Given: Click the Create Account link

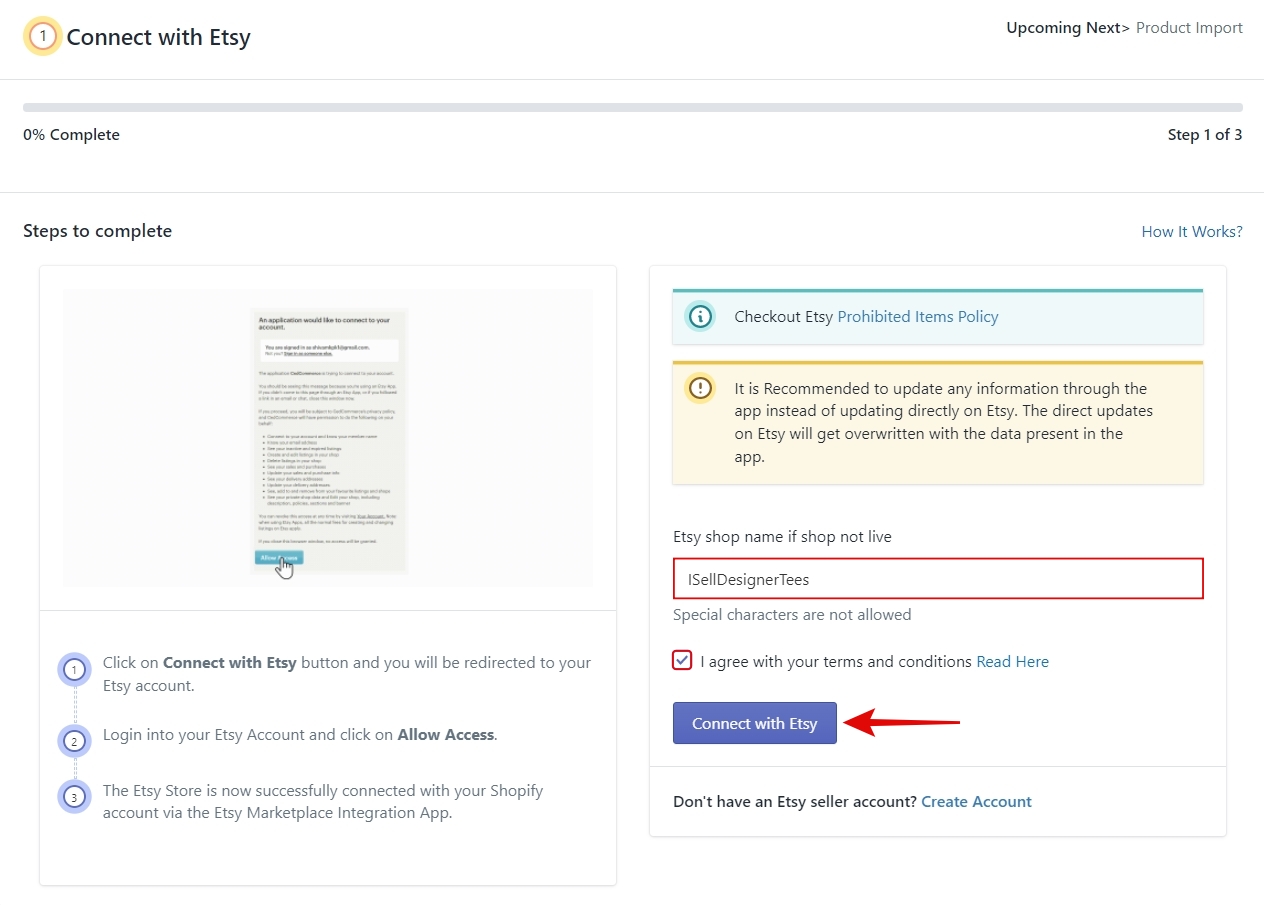Looking at the screenshot, I should tap(976, 802).
